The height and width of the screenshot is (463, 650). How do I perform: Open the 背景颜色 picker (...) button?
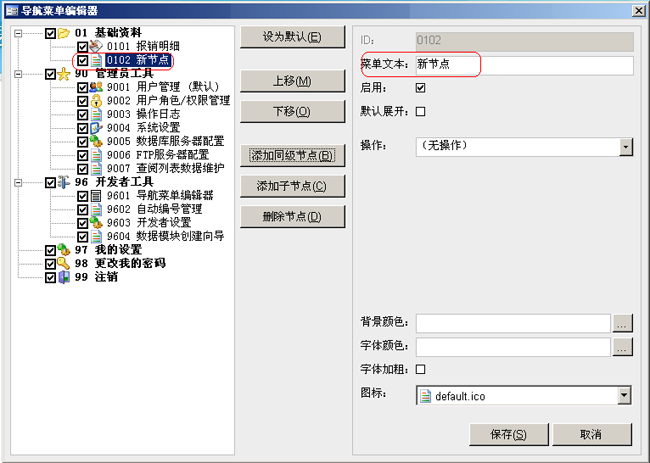coord(622,323)
